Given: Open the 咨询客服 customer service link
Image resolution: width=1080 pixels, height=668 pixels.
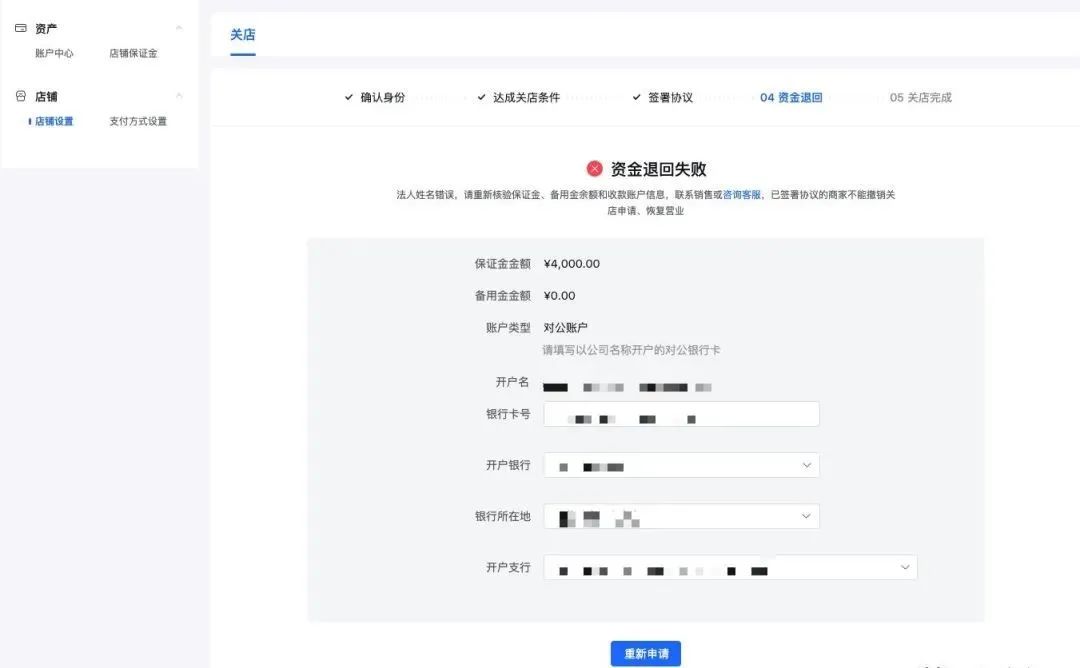Looking at the screenshot, I should click(740, 195).
